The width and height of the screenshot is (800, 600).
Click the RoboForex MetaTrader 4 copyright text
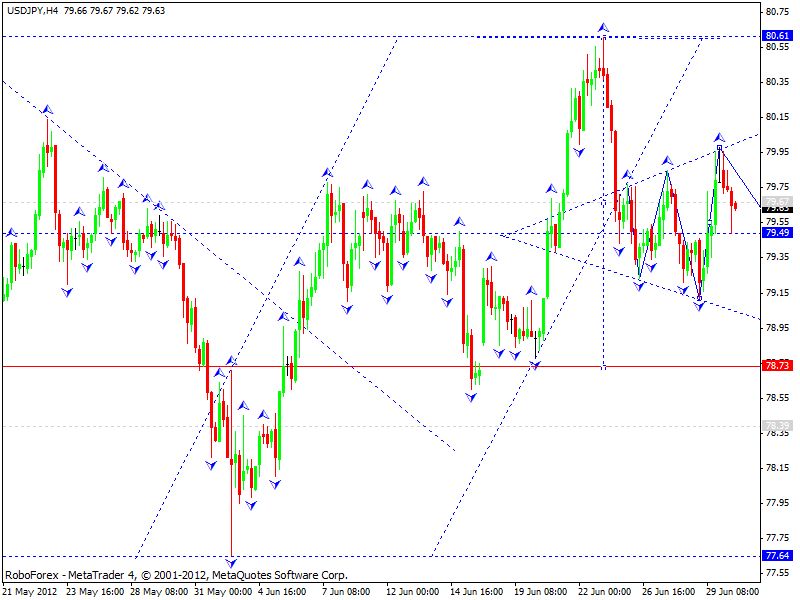[x=177, y=575]
